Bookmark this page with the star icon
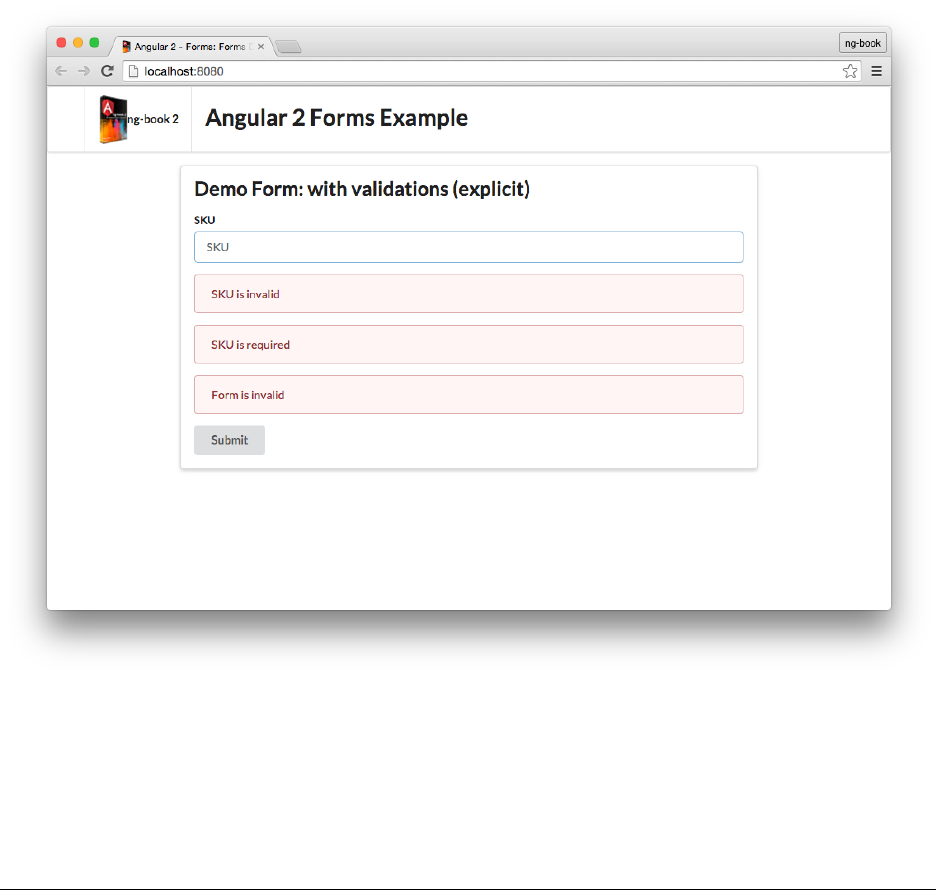 click(x=850, y=71)
